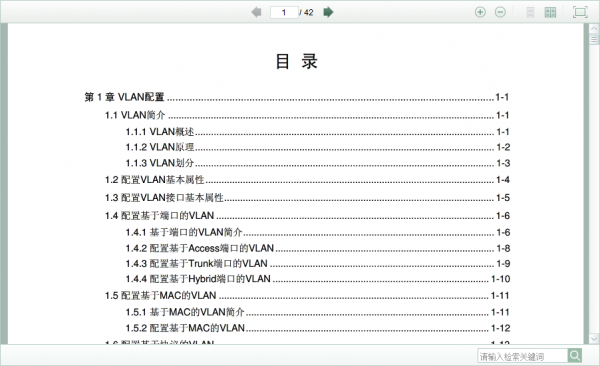Focus the keyword search input field
This screenshot has height=366, width=600.
click(522, 356)
